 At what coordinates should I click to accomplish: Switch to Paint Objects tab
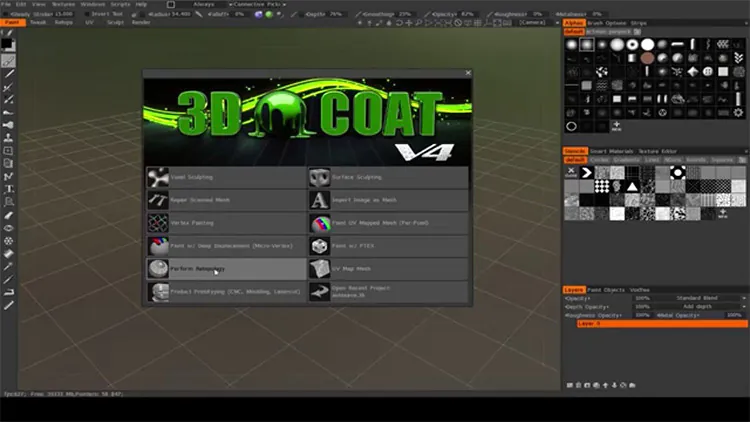coord(606,290)
